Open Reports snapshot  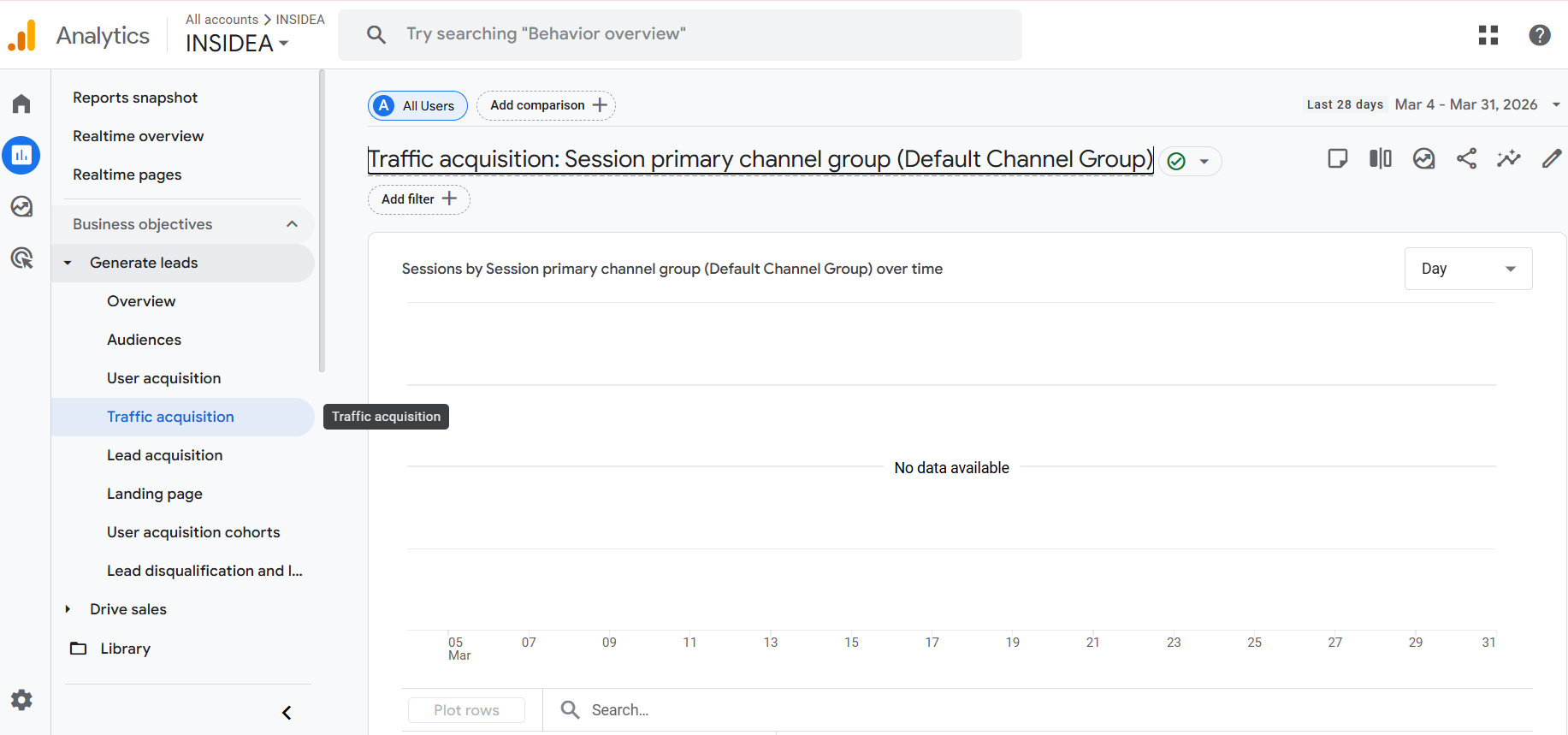[135, 98]
